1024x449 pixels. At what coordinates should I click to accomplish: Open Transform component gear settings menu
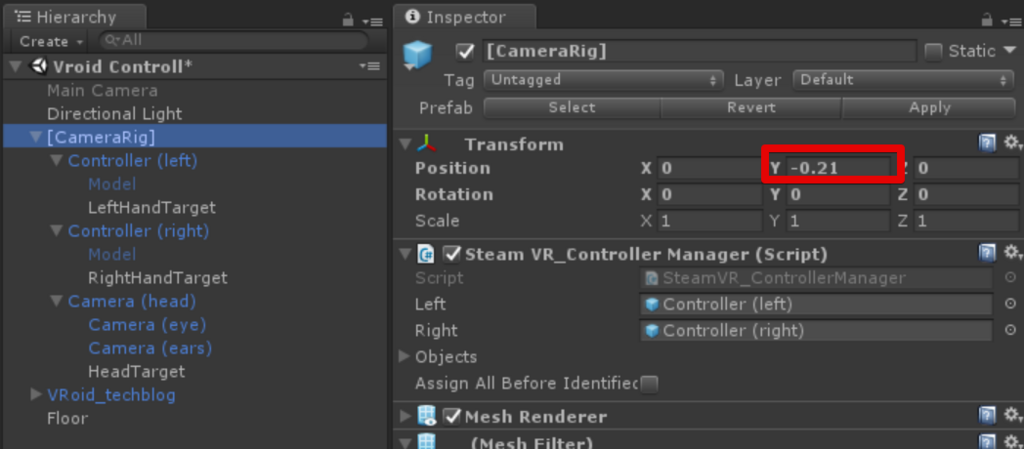tap(1012, 144)
